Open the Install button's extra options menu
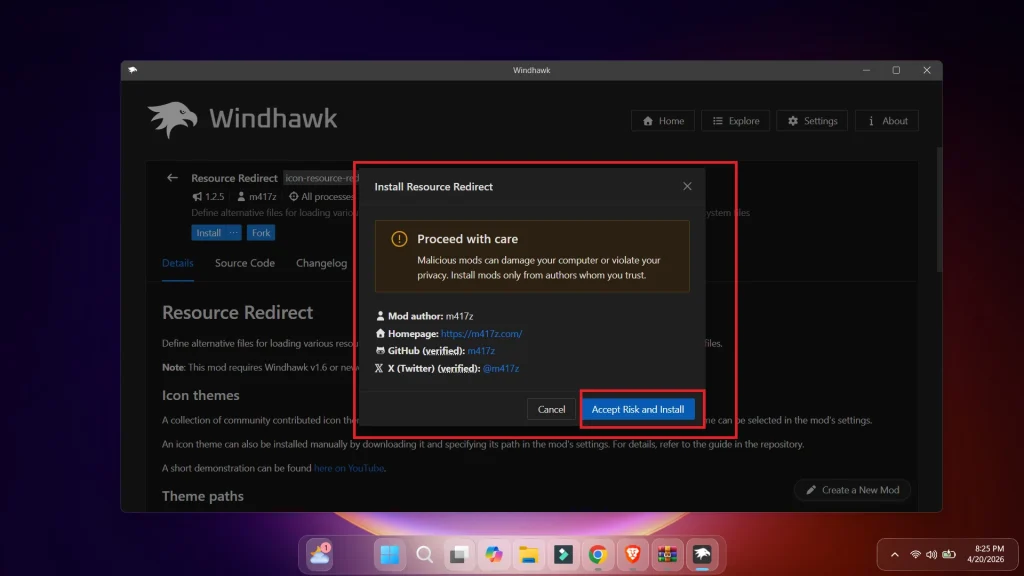Image resolution: width=1024 pixels, height=576 pixels. point(233,232)
